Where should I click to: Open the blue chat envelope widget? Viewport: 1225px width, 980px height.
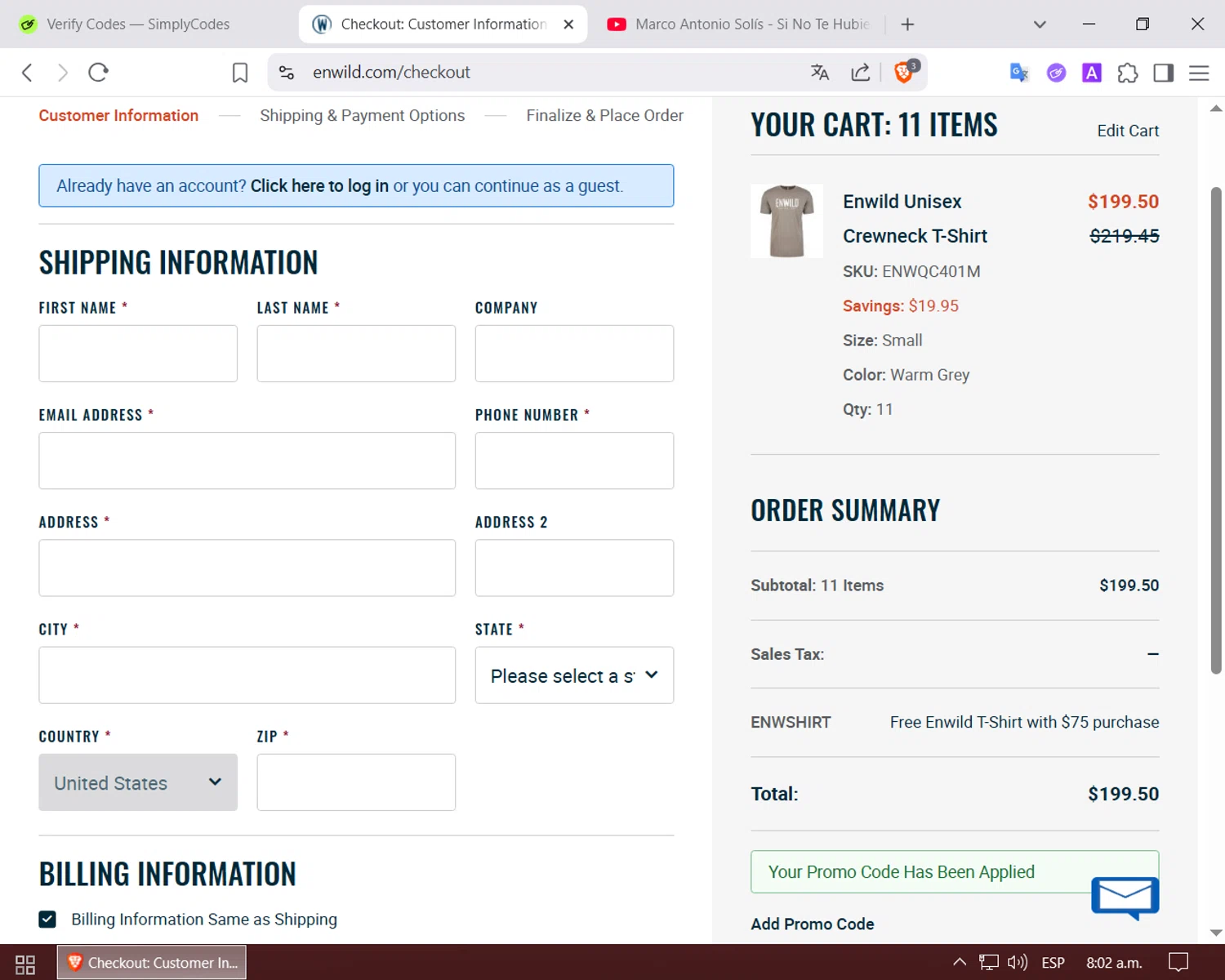1125,898
